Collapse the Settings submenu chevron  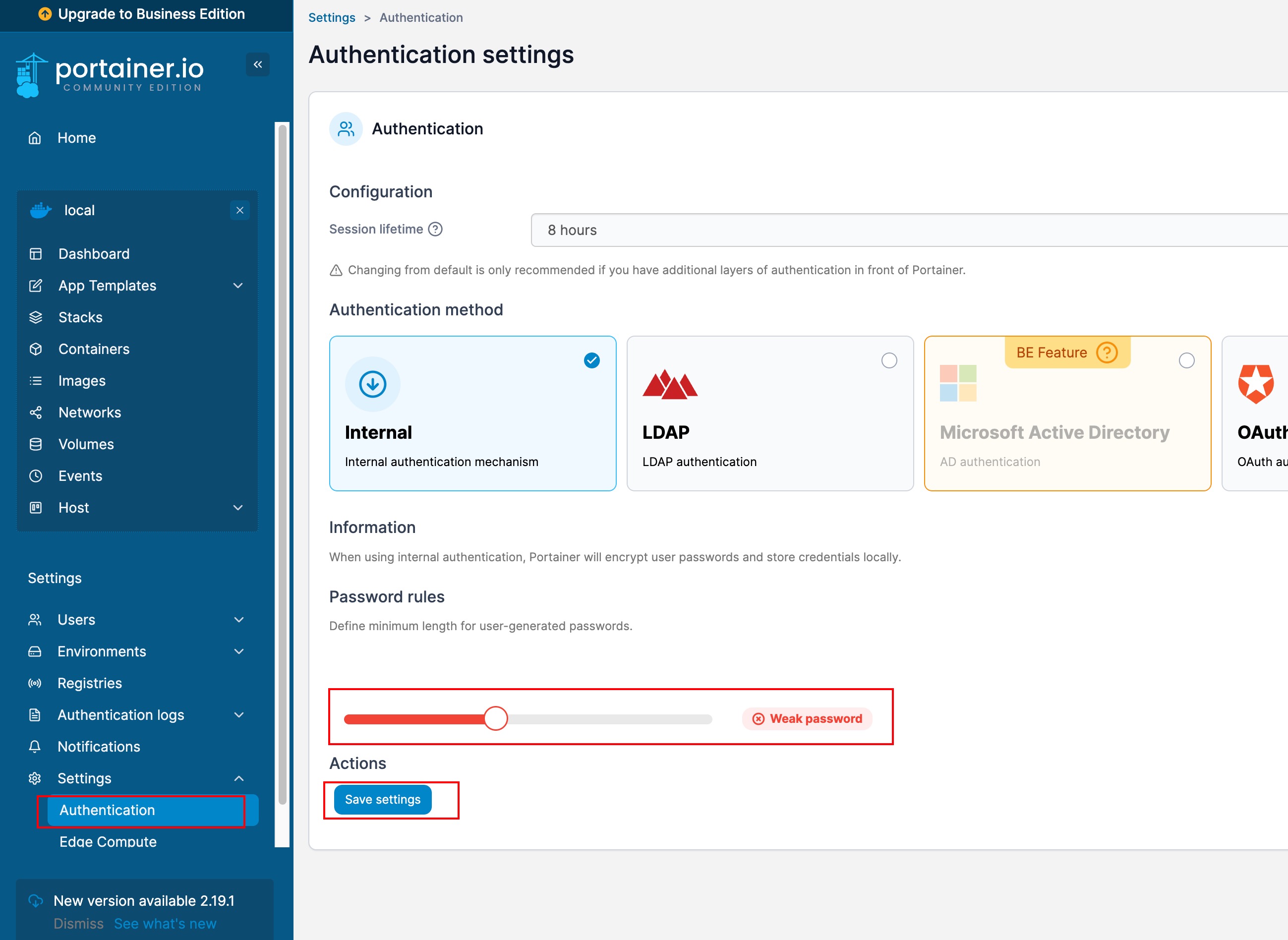239,778
